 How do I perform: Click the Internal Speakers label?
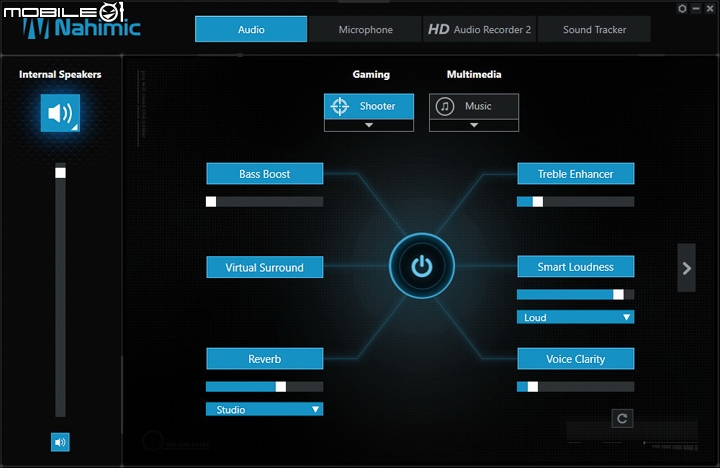[60, 74]
